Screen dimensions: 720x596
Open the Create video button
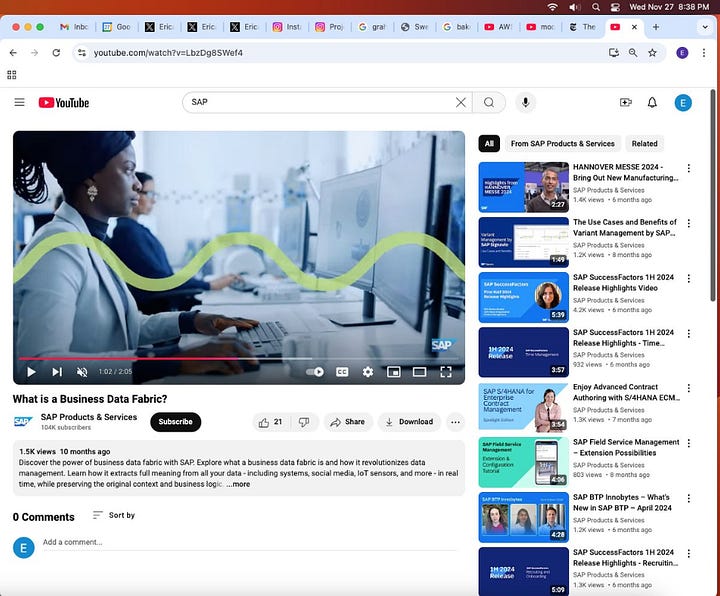pos(625,102)
